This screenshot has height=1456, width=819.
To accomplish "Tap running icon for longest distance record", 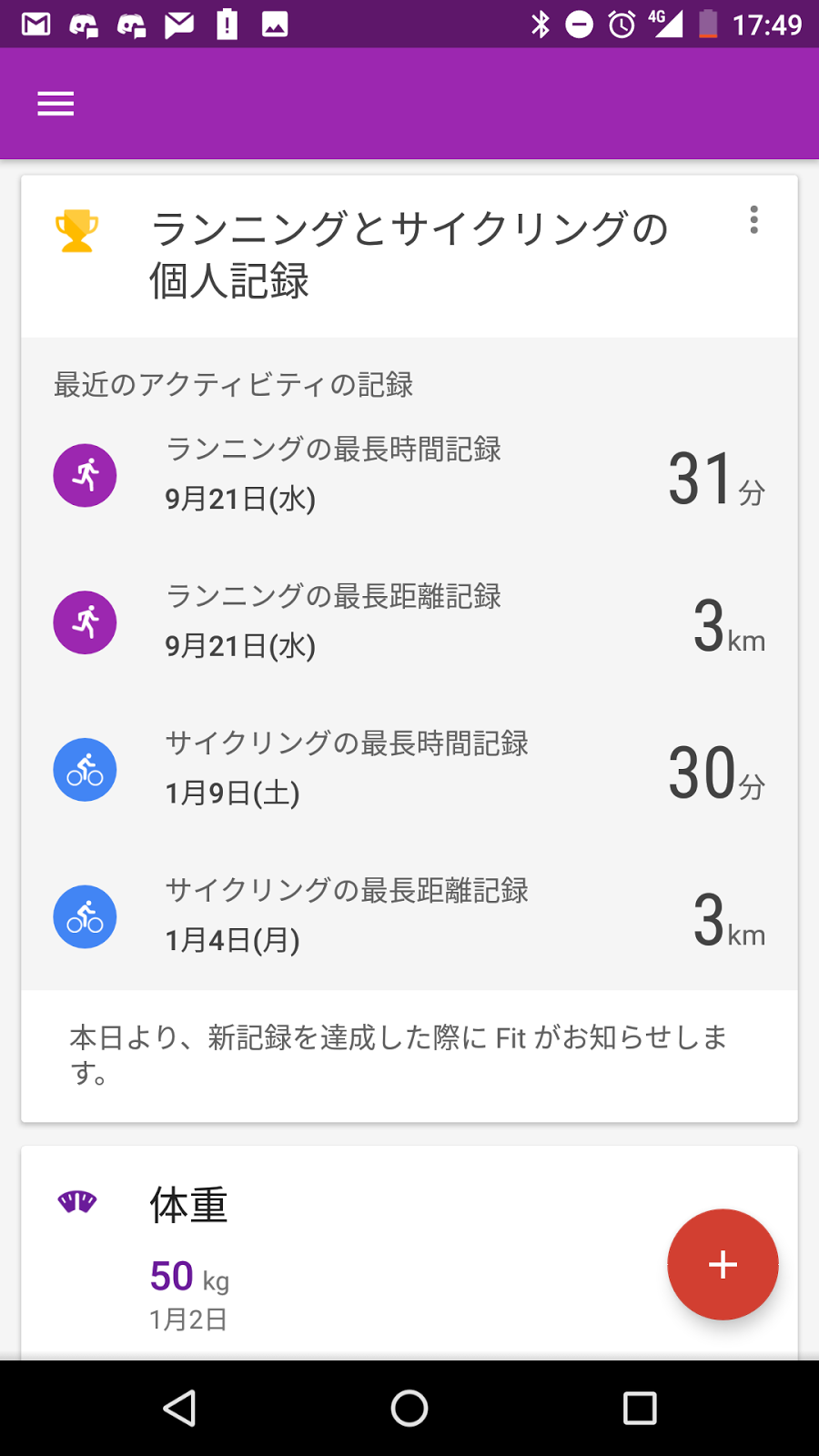I will pyautogui.click(x=85, y=622).
